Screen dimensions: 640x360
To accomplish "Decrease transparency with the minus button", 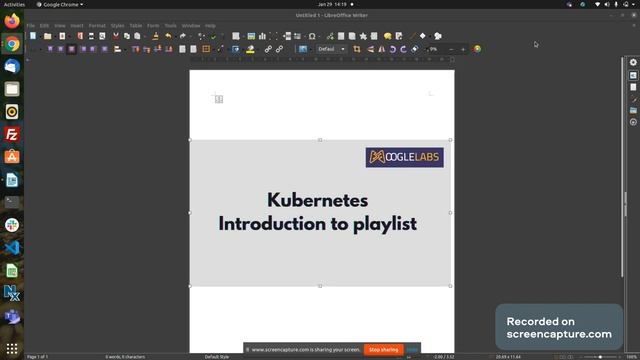I will [451, 49].
